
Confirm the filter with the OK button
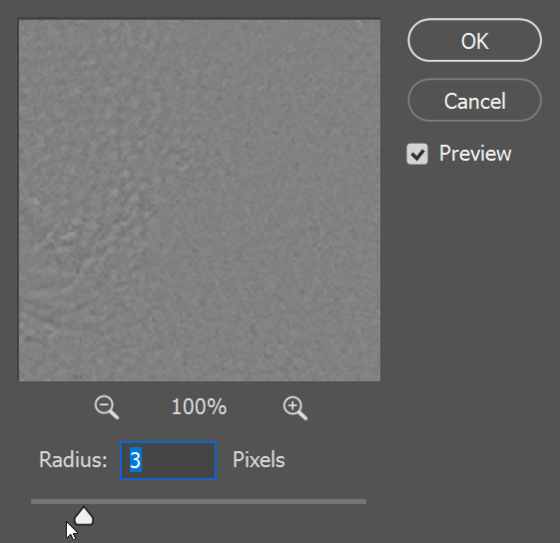pos(474,40)
